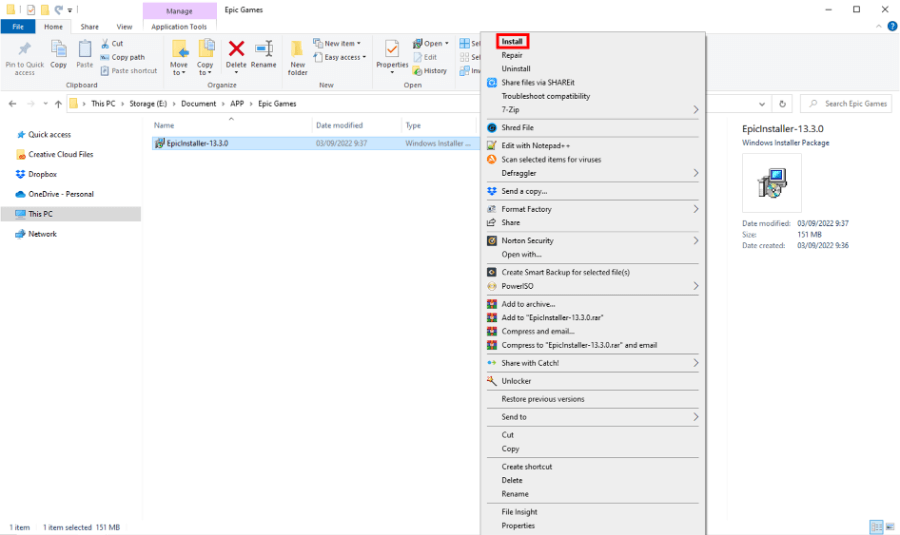Click the ribbon Edit button
Image resolution: width=900 pixels, height=535 pixels.
[425, 57]
